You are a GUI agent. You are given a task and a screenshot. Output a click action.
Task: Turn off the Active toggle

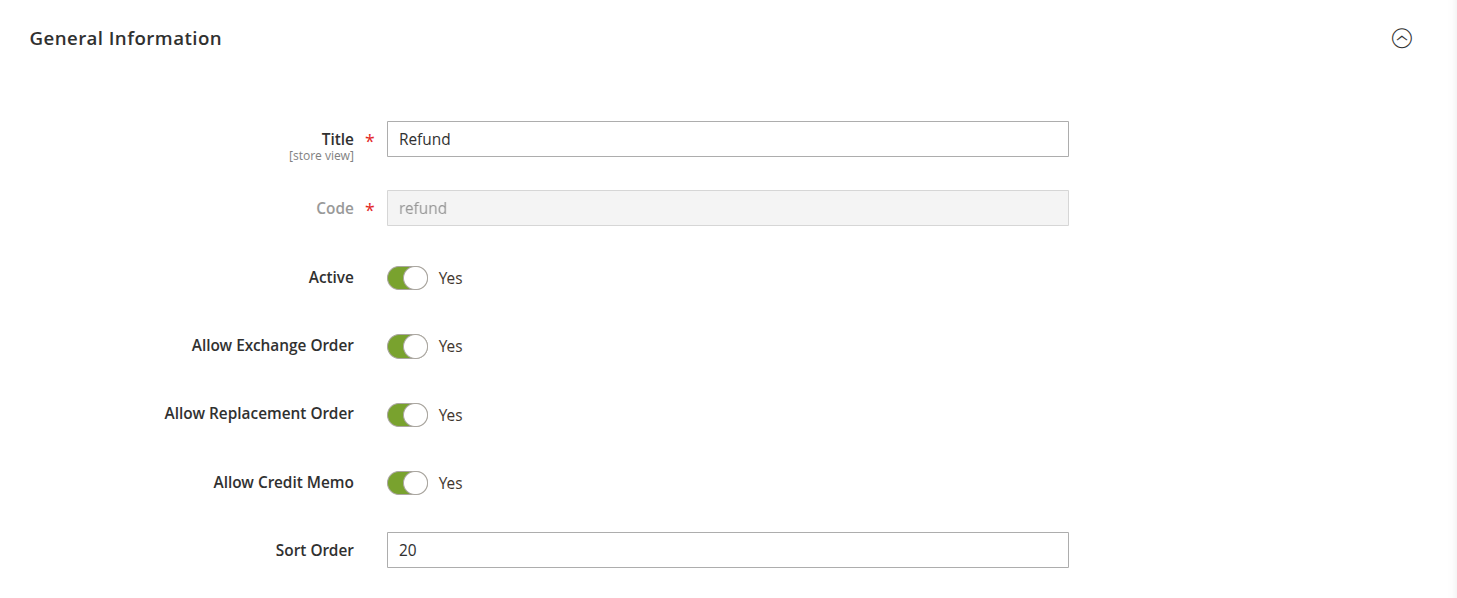click(x=407, y=278)
